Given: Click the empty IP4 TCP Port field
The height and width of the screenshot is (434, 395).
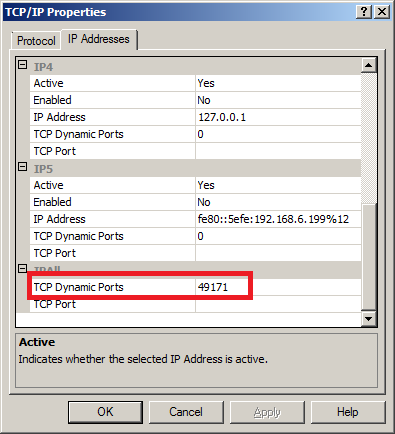Looking at the screenshot, I should coord(278,151).
